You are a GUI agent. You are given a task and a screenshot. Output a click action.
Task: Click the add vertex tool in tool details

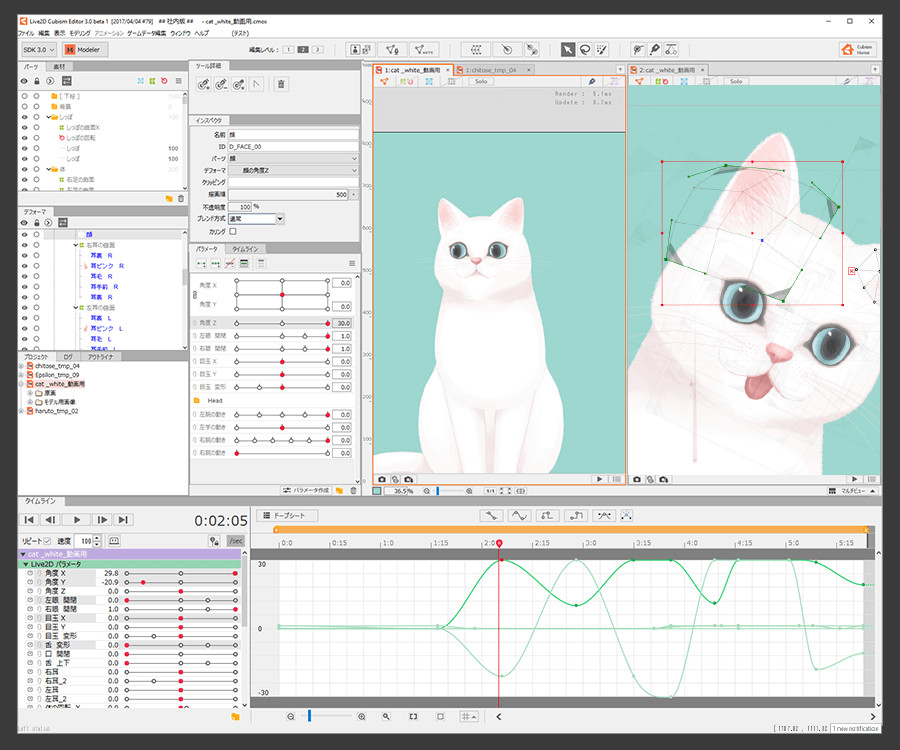203,84
